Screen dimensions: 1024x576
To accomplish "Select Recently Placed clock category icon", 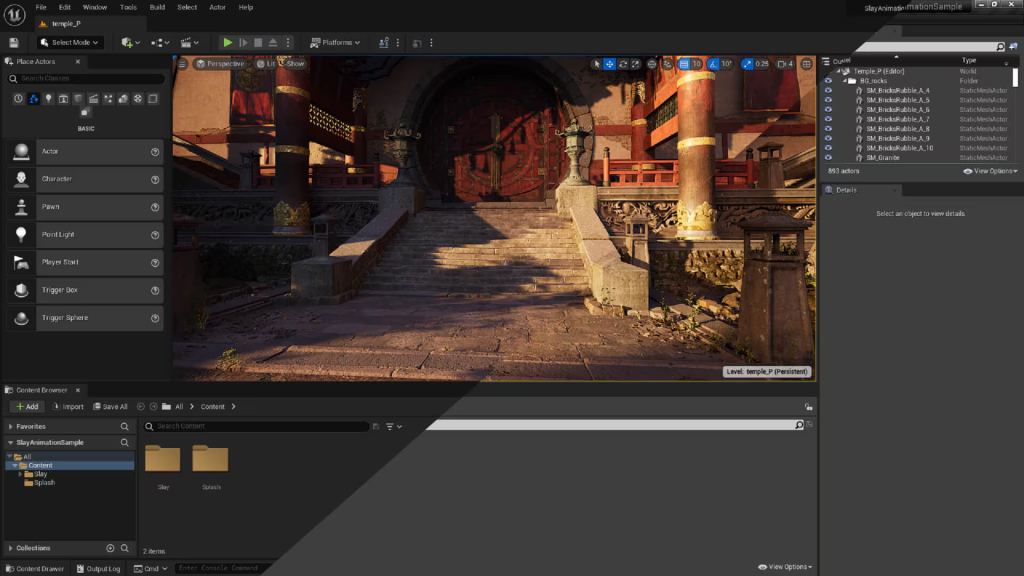I will coord(18,99).
